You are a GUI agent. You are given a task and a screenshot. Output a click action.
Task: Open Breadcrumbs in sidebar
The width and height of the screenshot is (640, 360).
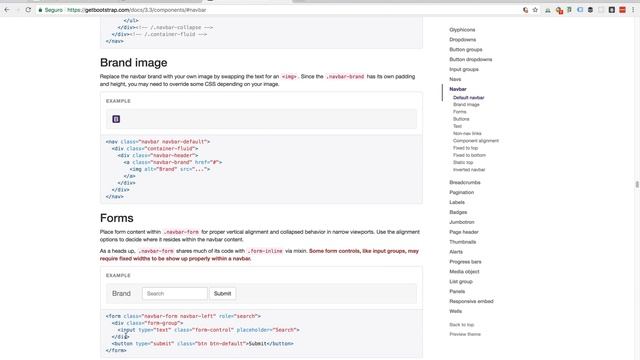click(464, 182)
